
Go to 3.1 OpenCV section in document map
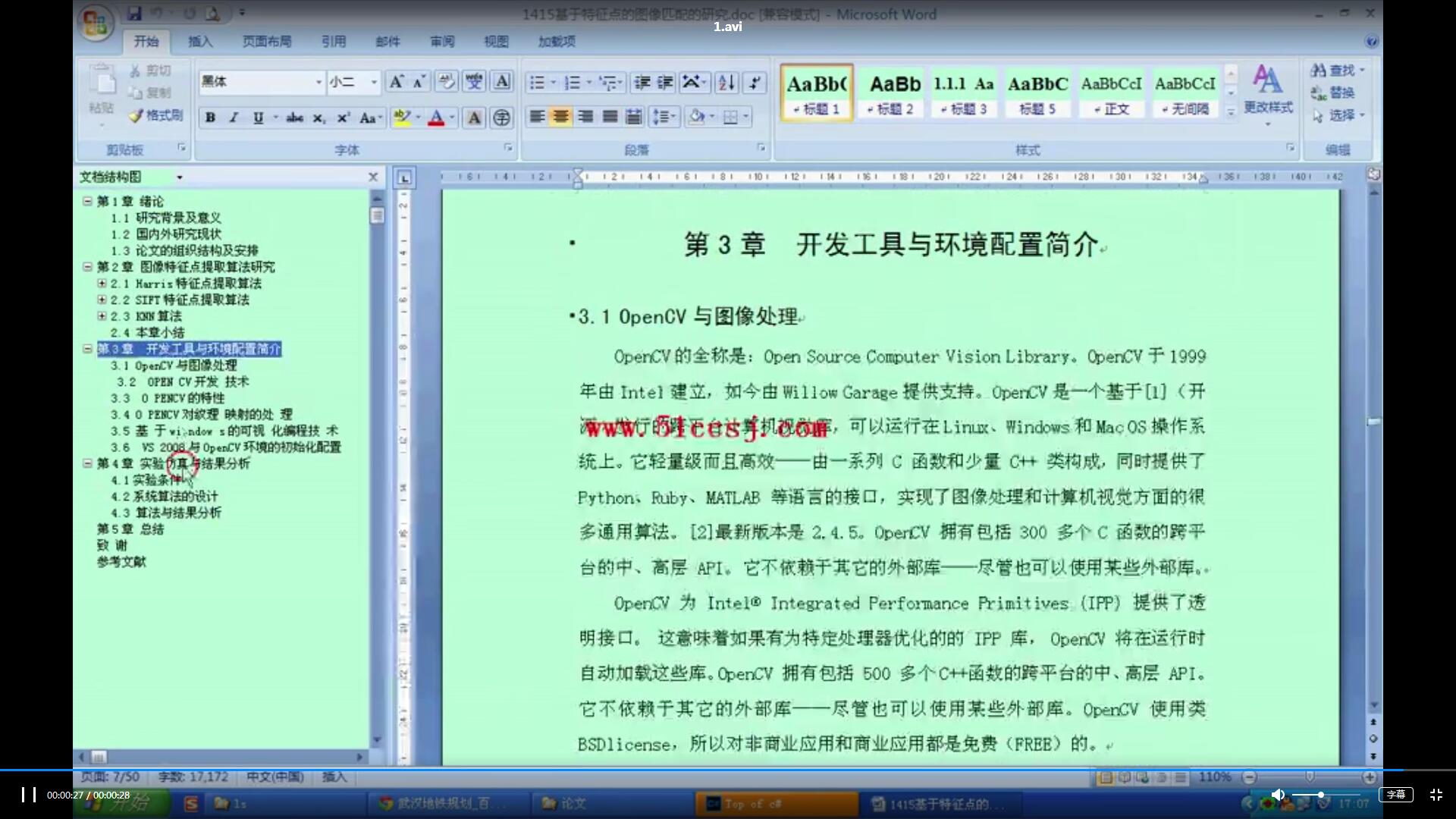tap(174, 366)
